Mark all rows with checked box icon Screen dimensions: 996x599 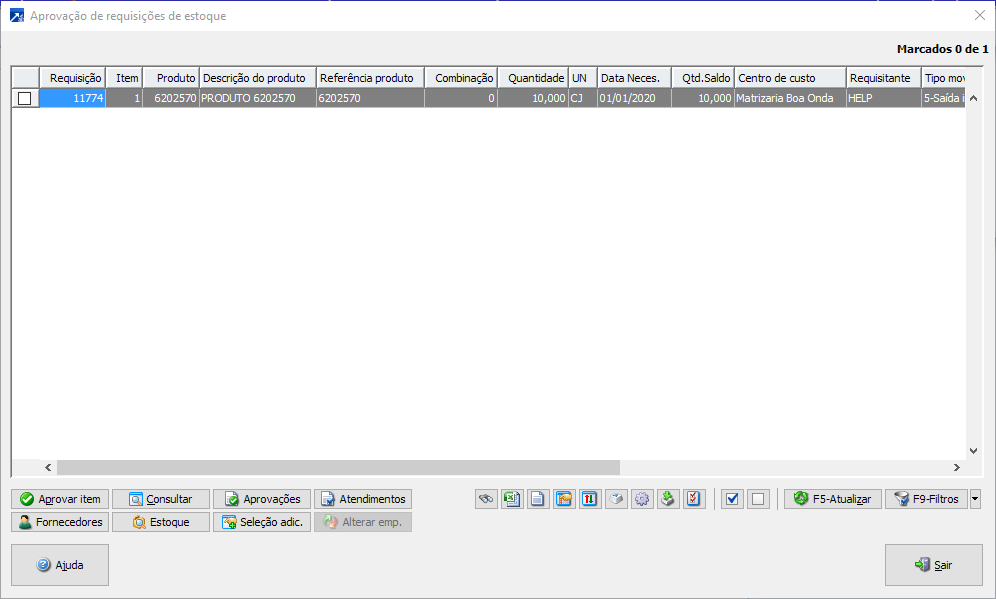(732, 499)
